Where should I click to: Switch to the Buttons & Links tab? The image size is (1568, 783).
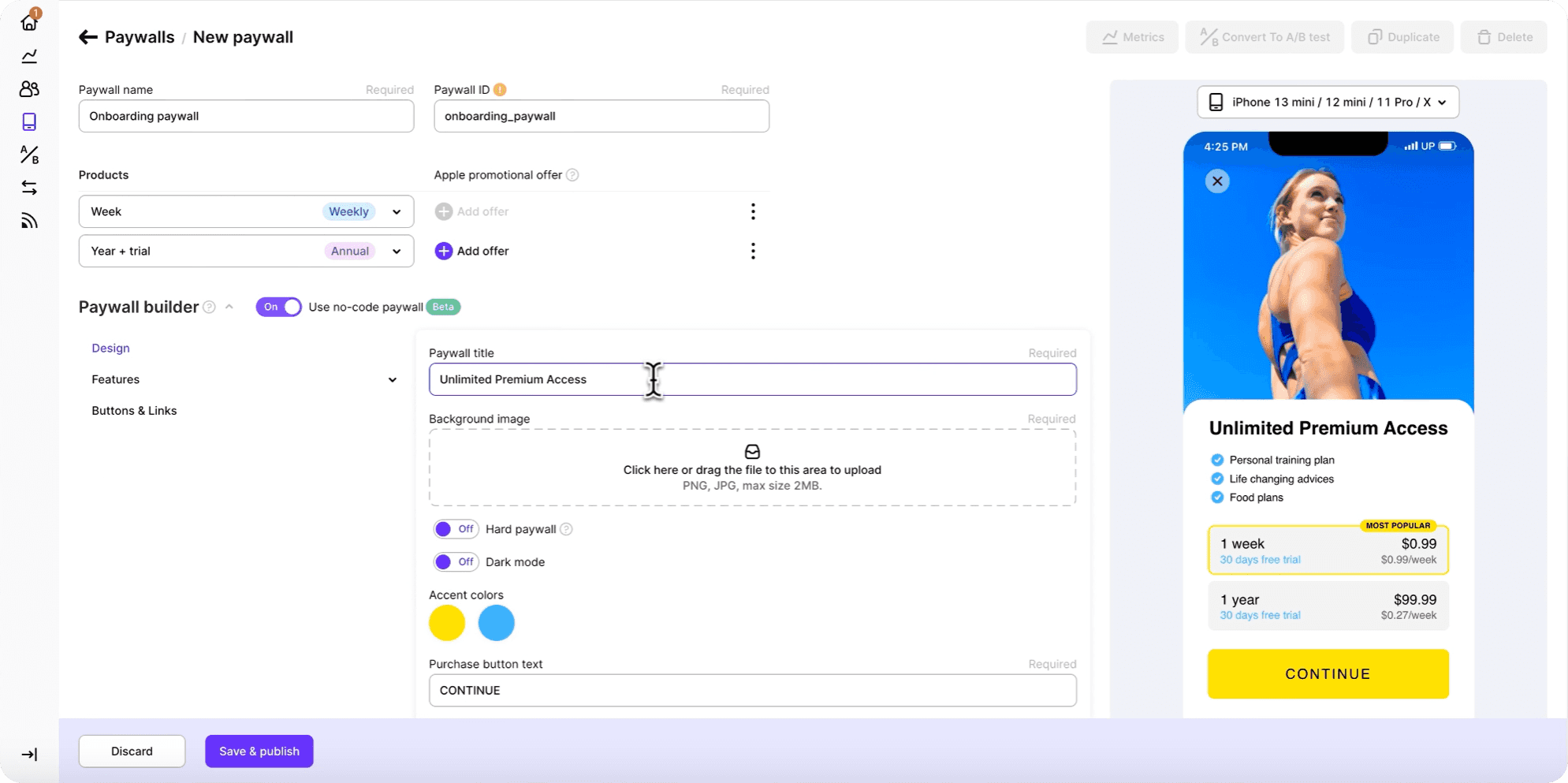133,410
